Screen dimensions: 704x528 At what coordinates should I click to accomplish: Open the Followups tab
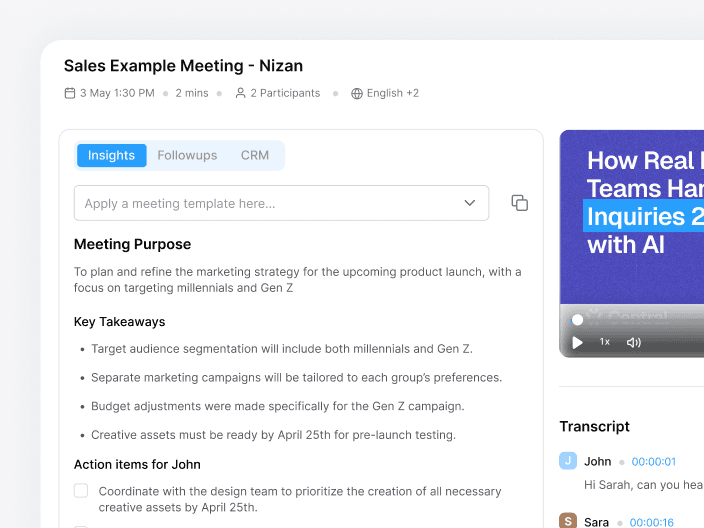click(187, 155)
